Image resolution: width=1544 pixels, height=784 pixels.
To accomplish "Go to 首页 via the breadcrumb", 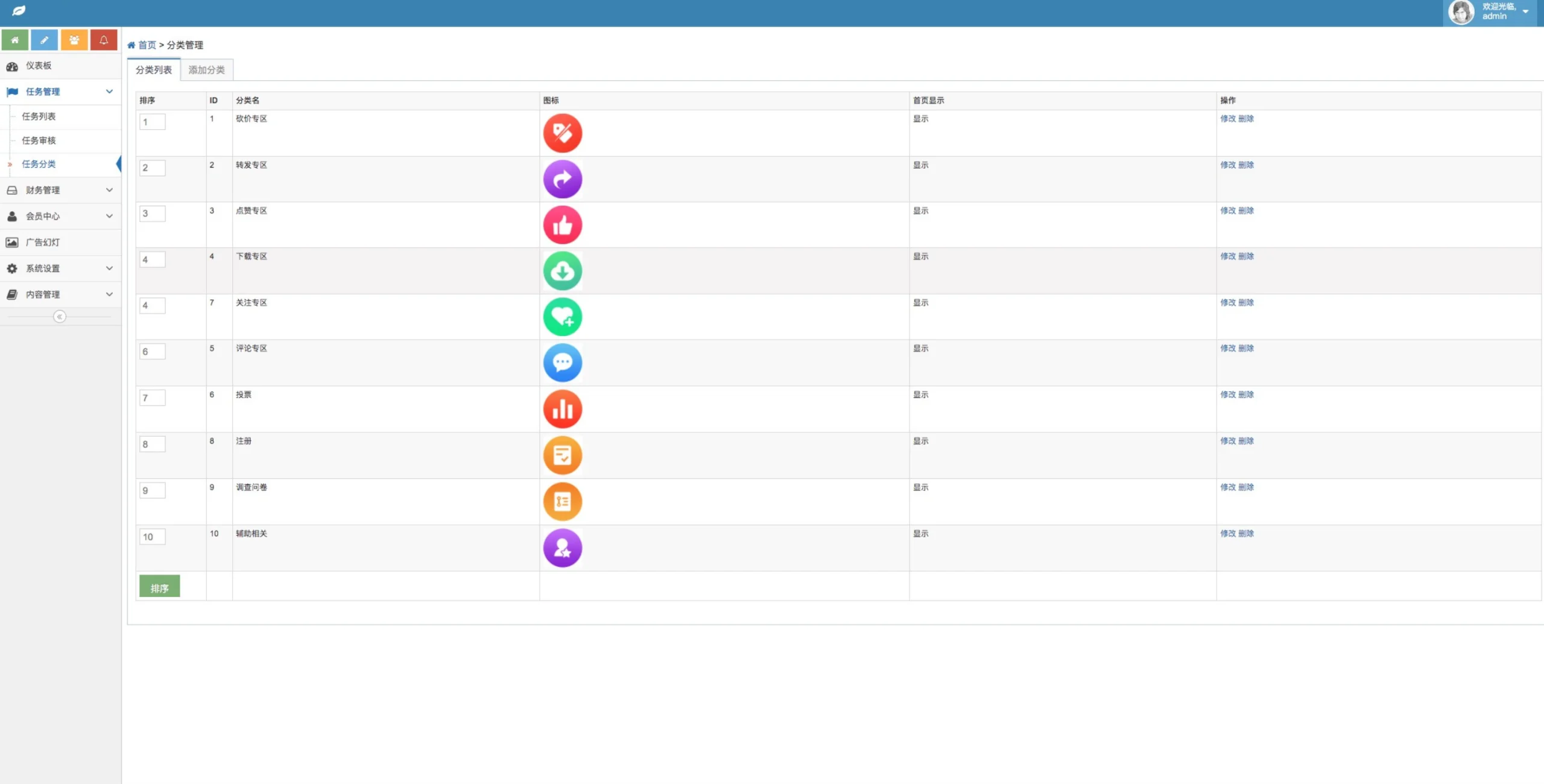I will tap(147, 45).
